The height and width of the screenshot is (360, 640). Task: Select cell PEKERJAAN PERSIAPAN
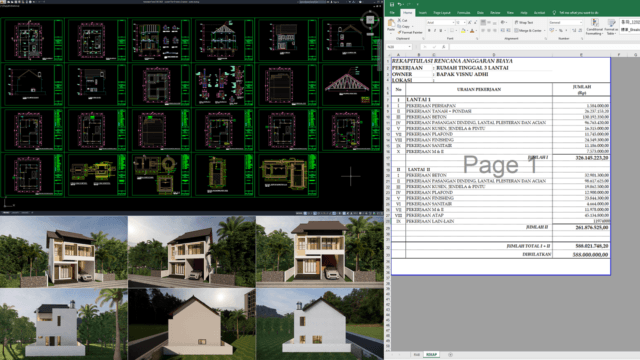[x=431, y=105]
